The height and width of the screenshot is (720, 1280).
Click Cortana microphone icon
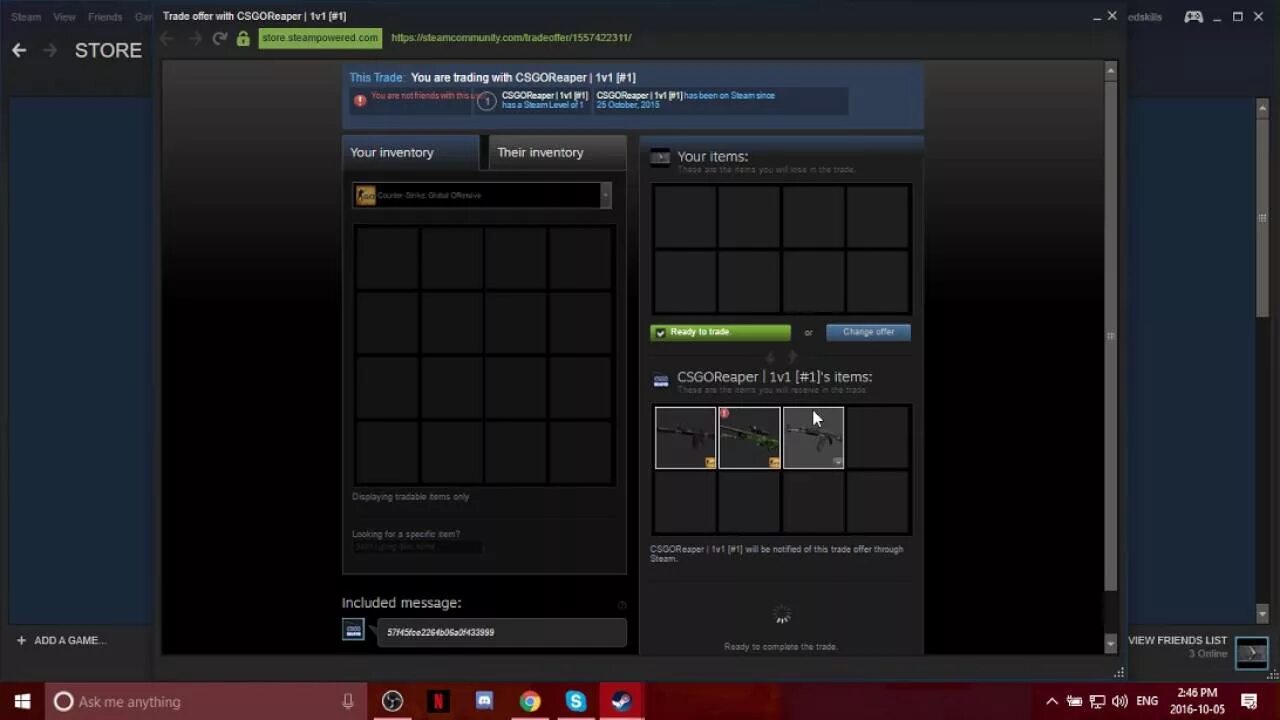348,701
